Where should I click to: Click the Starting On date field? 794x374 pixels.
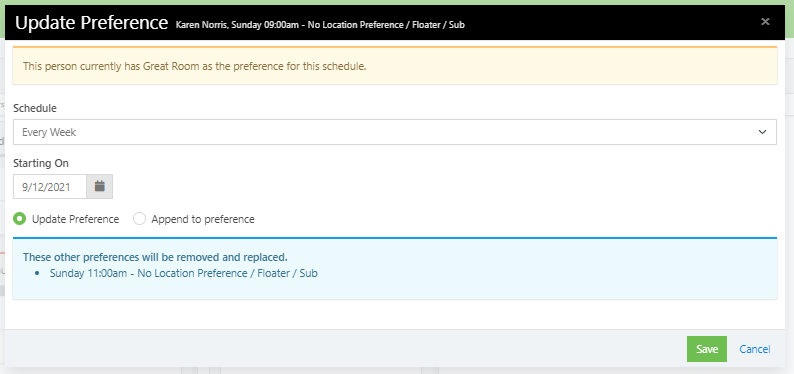click(x=50, y=187)
